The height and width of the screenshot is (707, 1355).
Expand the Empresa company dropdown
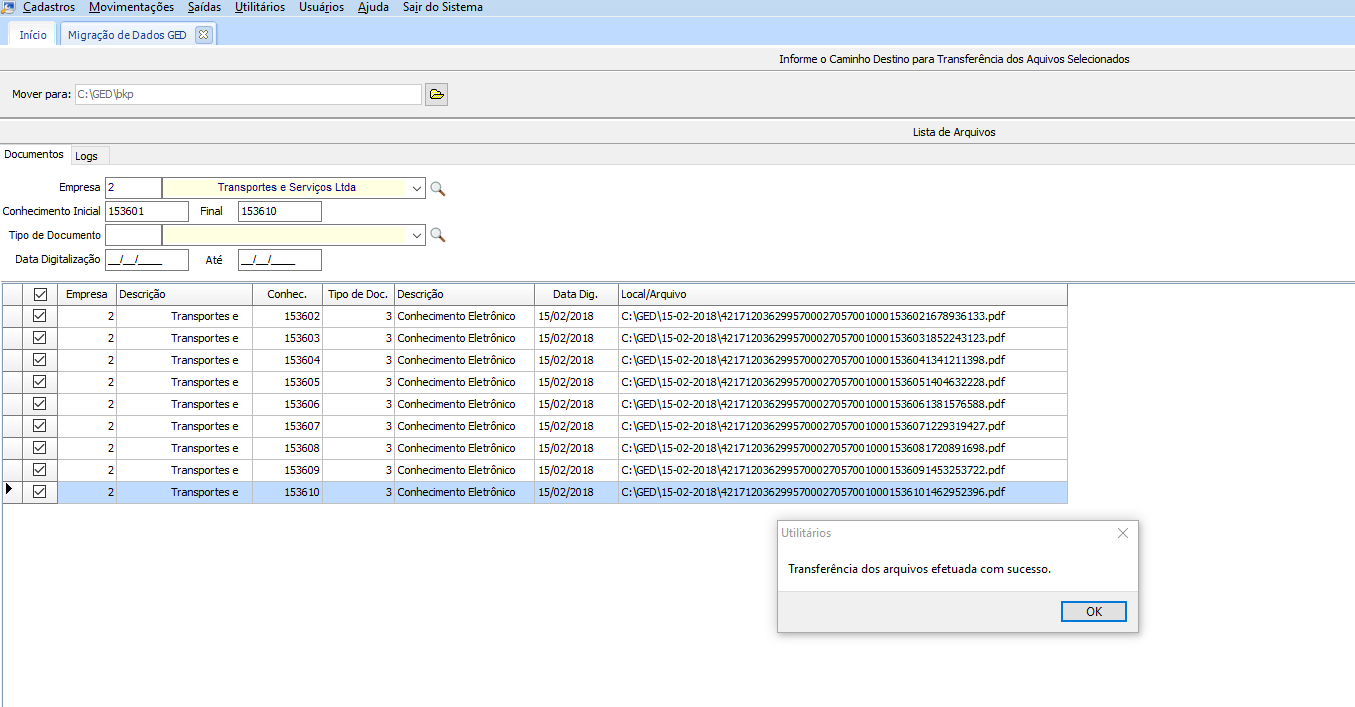coord(416,187)
